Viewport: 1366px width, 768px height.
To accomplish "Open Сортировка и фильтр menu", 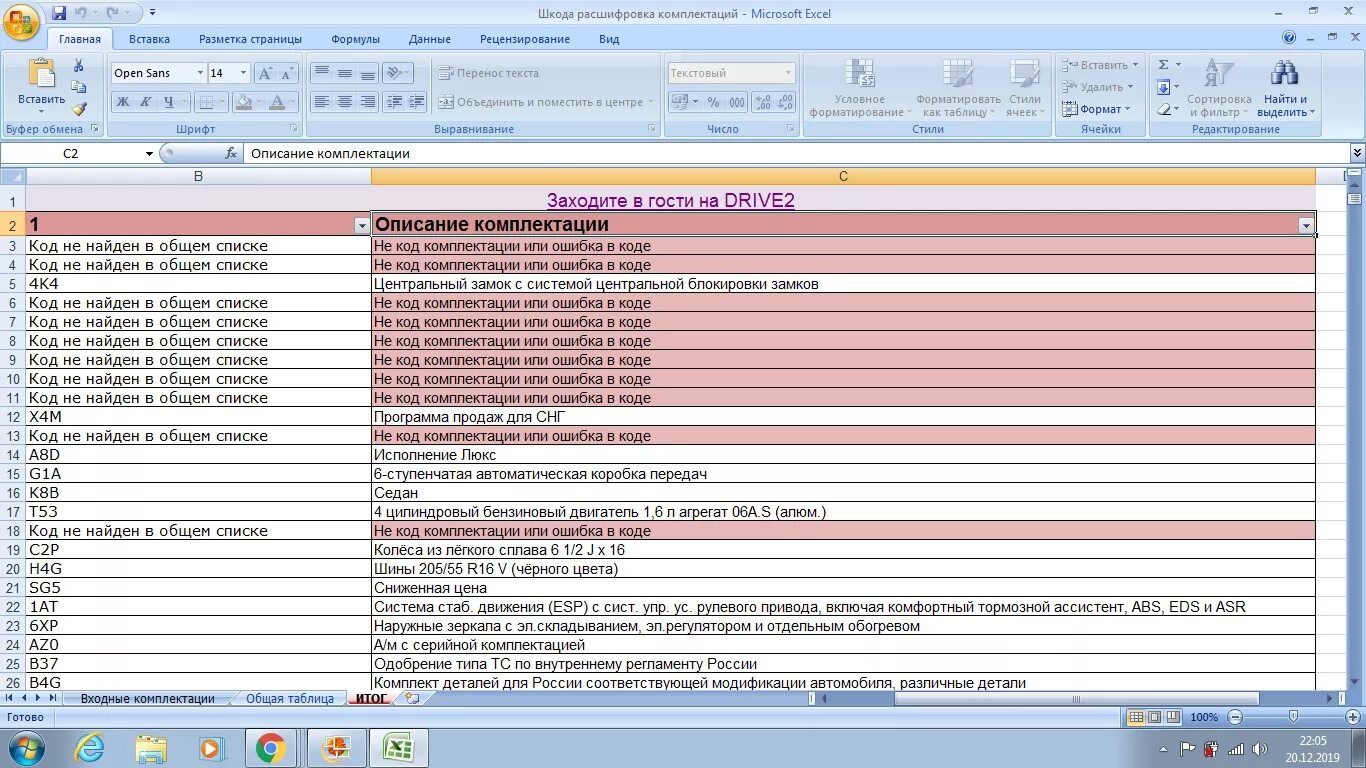I will click(x=1219, y=88).
